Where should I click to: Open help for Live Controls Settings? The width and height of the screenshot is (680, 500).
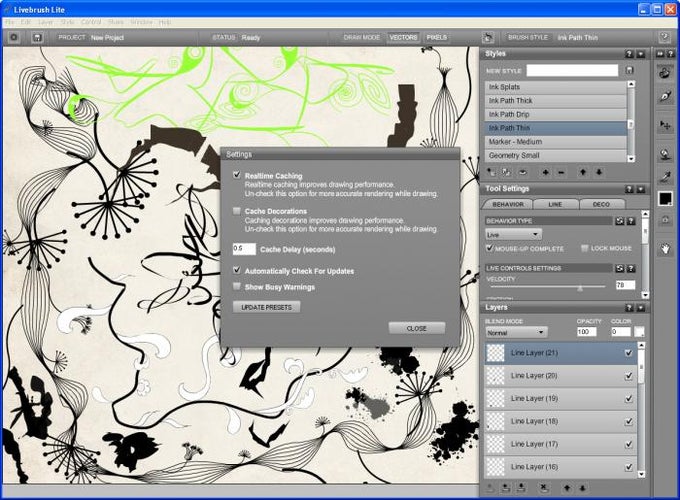pyautogui.click(x=631, y=268)
